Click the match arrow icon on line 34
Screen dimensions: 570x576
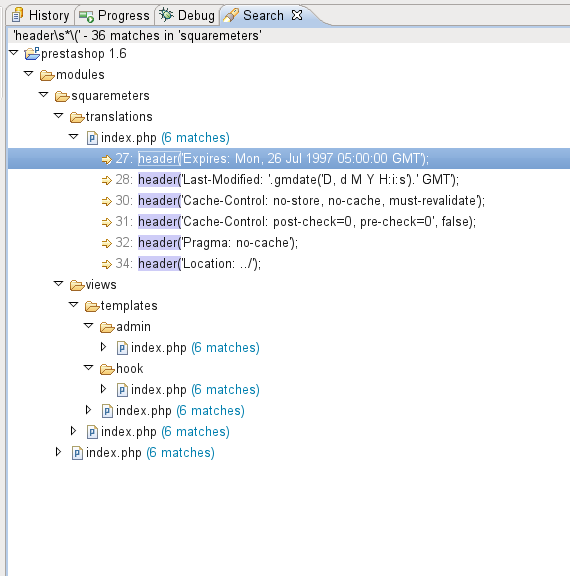[x=107, y=264]
